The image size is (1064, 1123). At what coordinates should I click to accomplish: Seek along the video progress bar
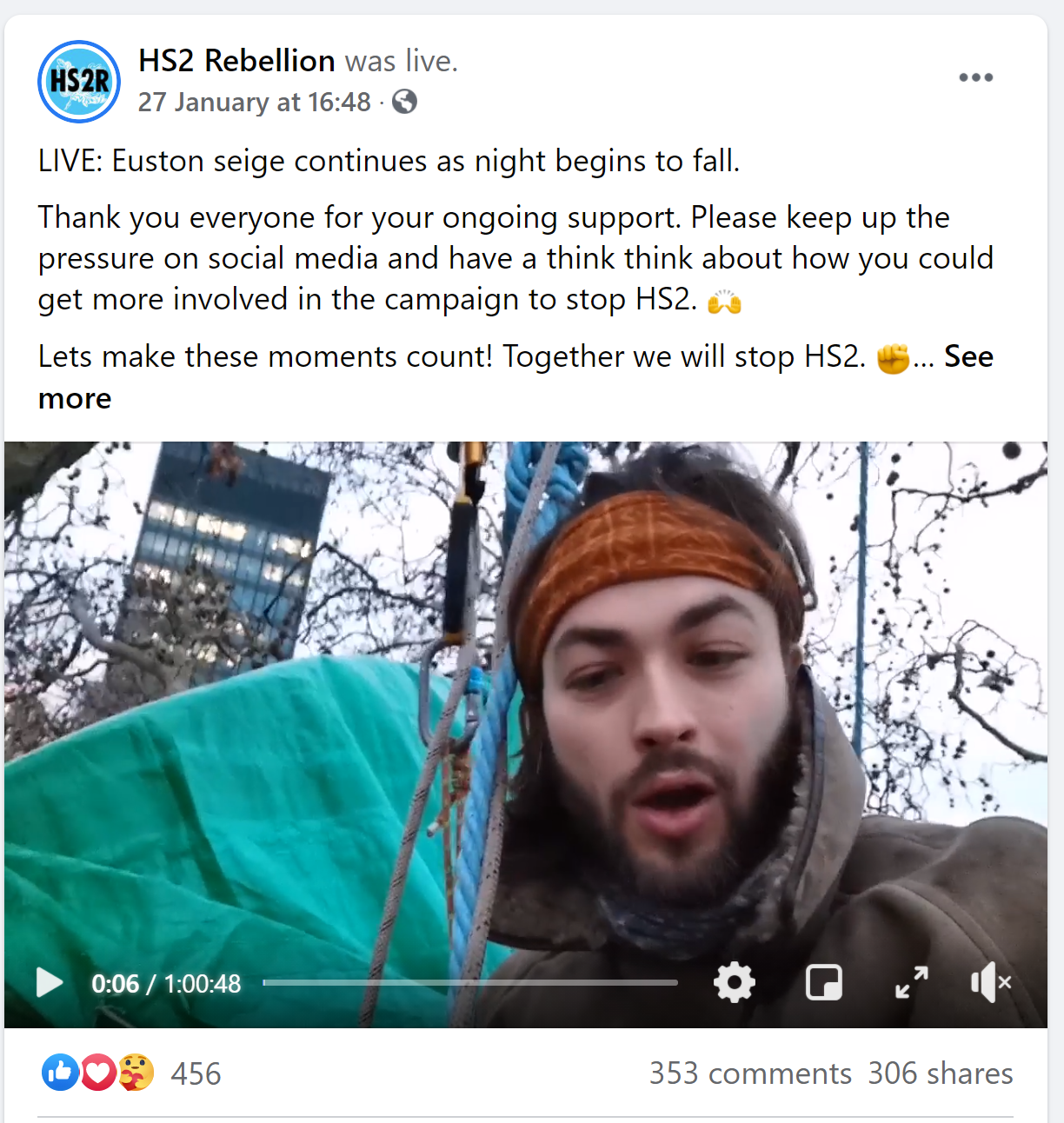pyautogui.click(x=470, y=983)
